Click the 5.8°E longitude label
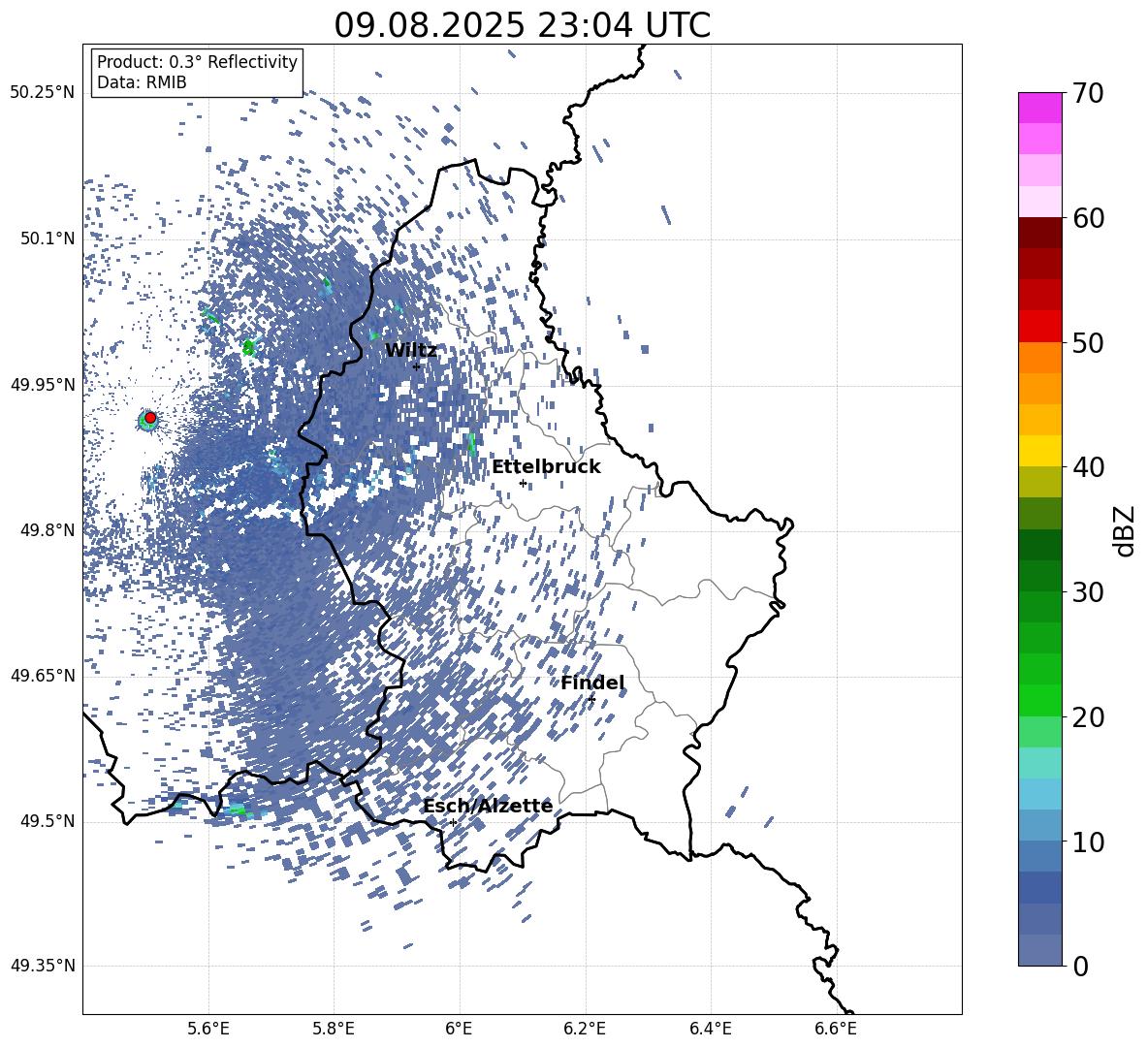 pos(334,1029)
